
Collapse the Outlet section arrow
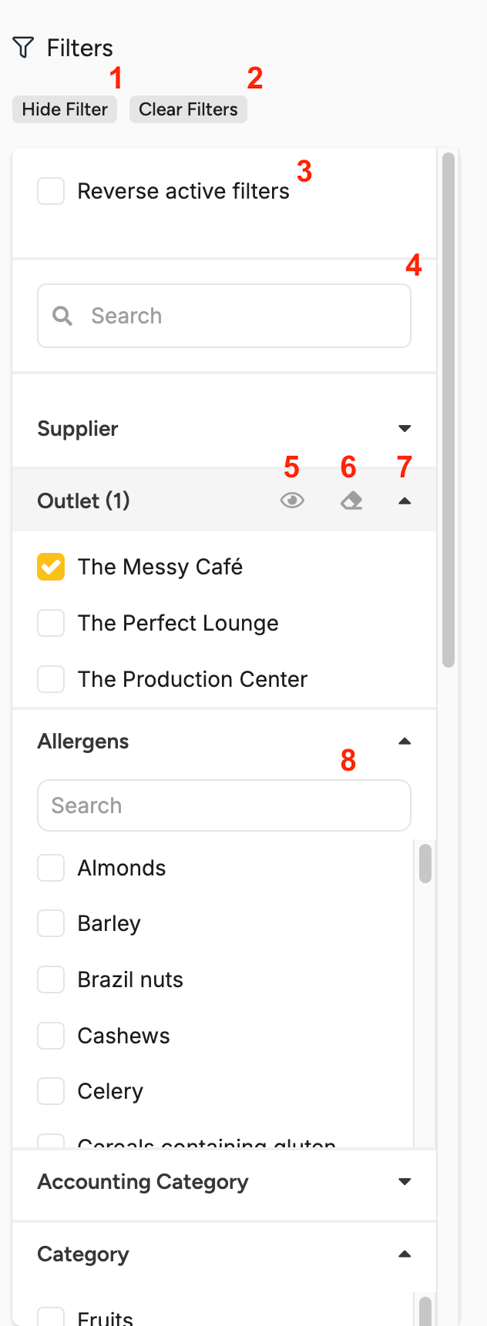coord(404,501)
